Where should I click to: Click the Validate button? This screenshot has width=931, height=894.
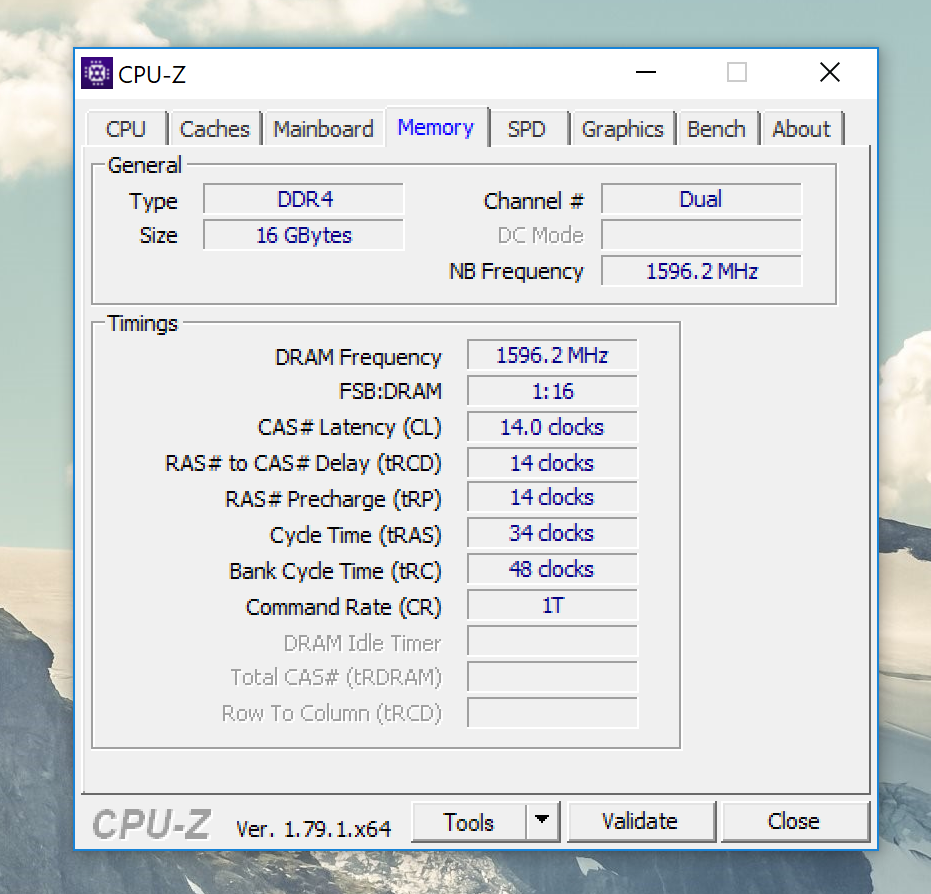click(x=640, y=822)
